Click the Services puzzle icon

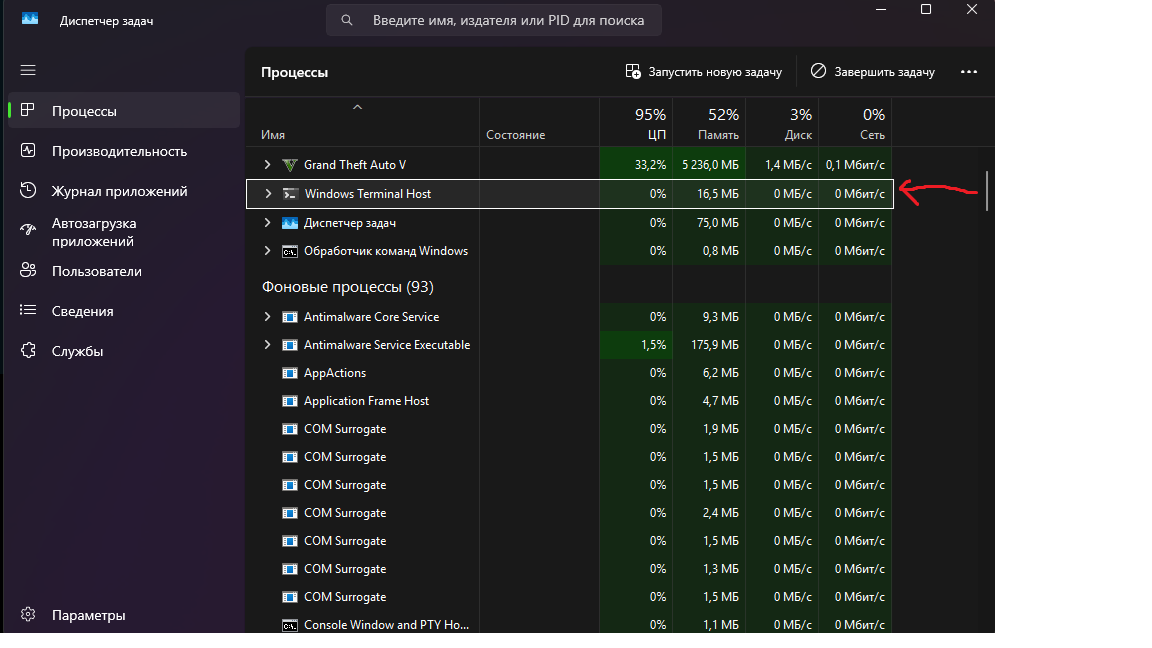pos(28,350)
